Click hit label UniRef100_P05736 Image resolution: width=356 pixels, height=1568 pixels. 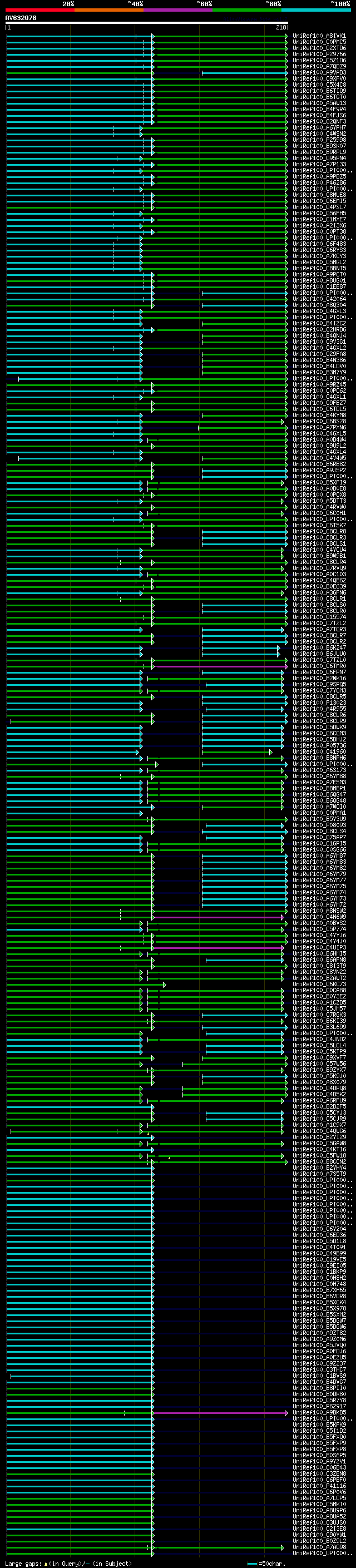[319, 746]
